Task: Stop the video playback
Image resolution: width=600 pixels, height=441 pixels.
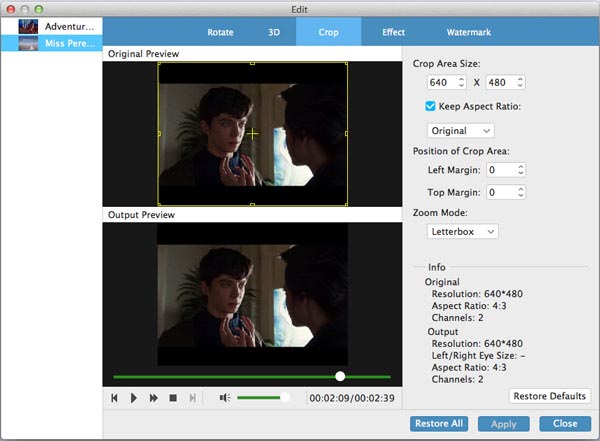Action: (173, 398)
